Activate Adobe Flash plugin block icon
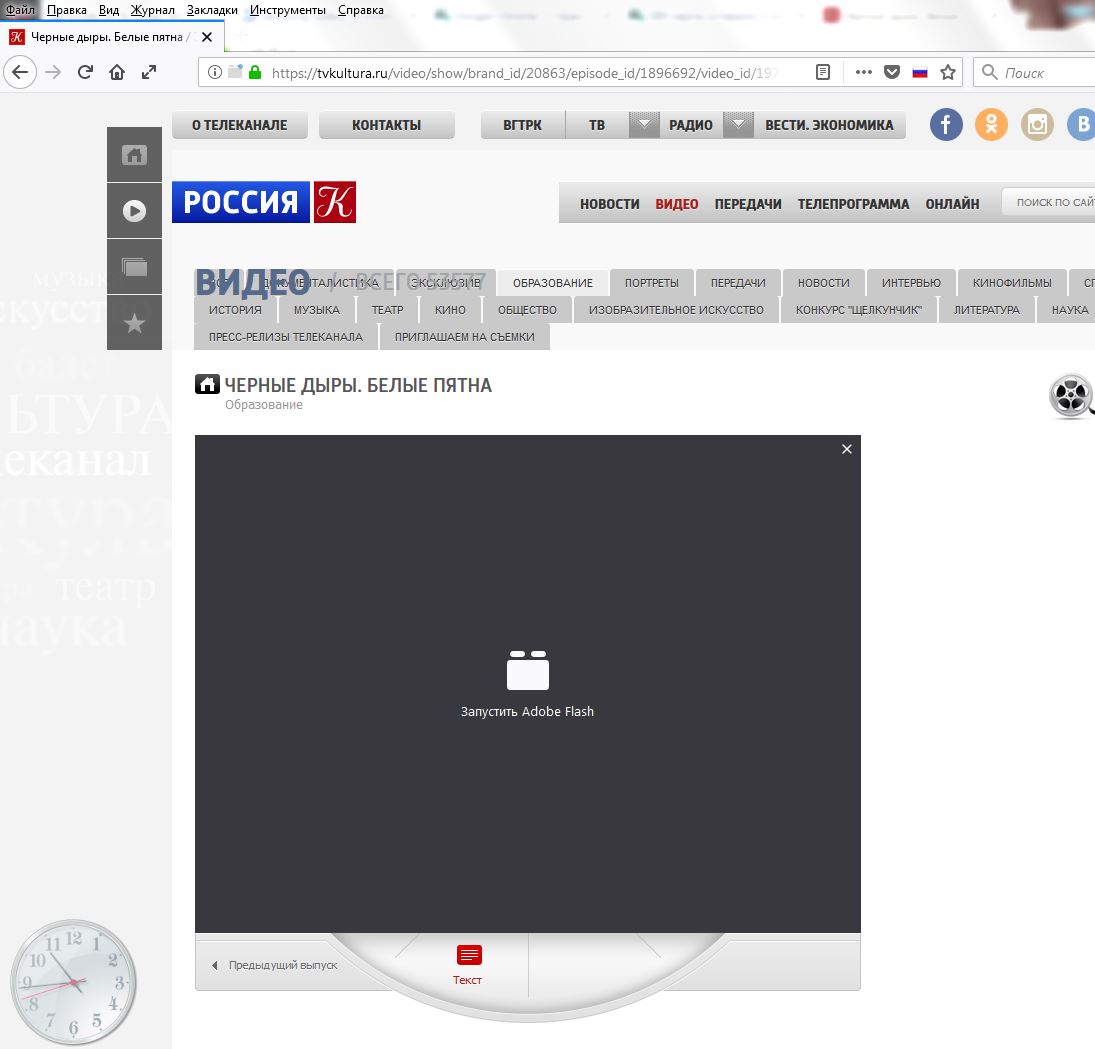Viewport: 1095px width, 1049px height. [527, 670]
